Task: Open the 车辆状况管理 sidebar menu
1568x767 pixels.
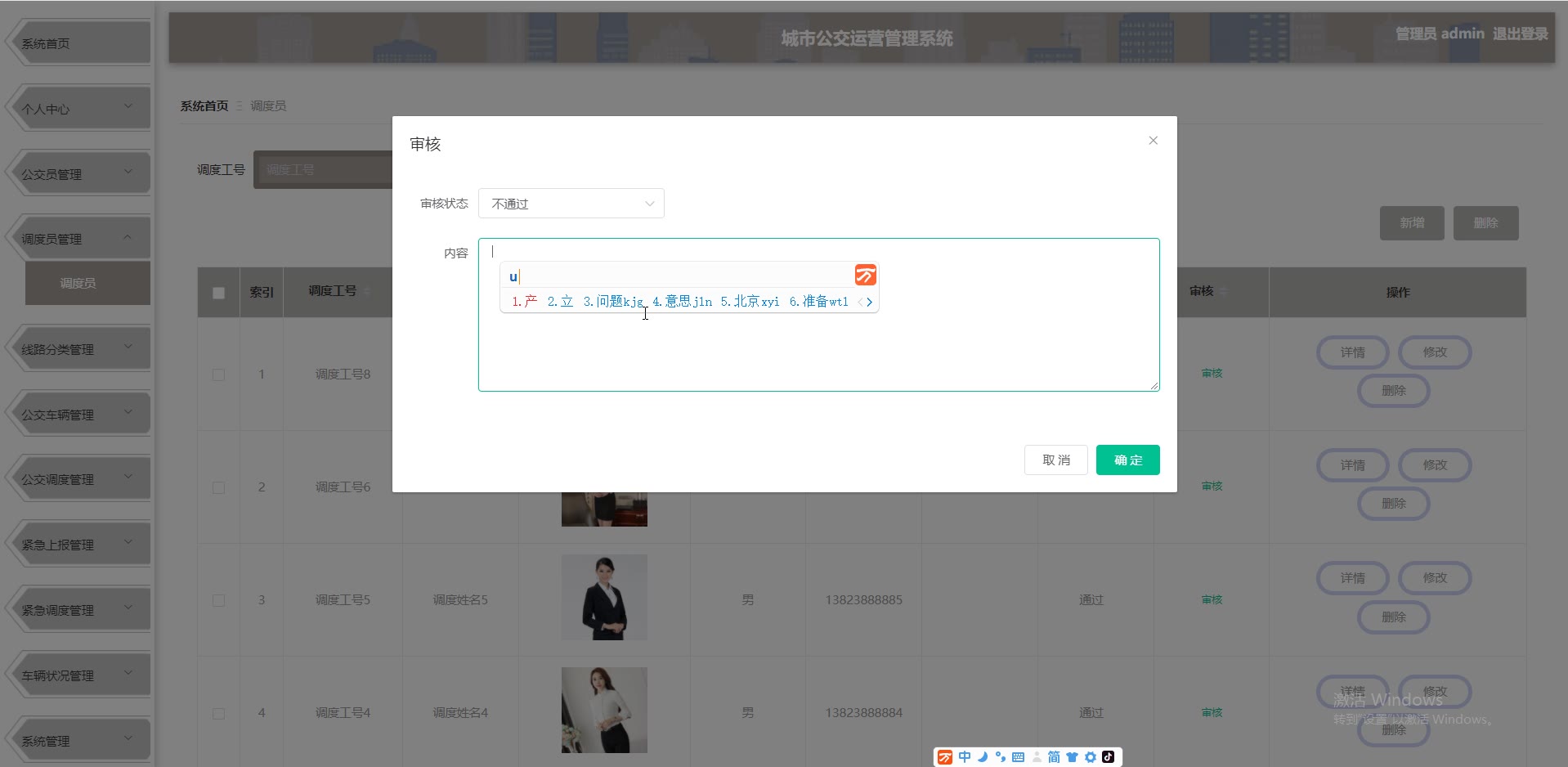Action: point(78,675)
